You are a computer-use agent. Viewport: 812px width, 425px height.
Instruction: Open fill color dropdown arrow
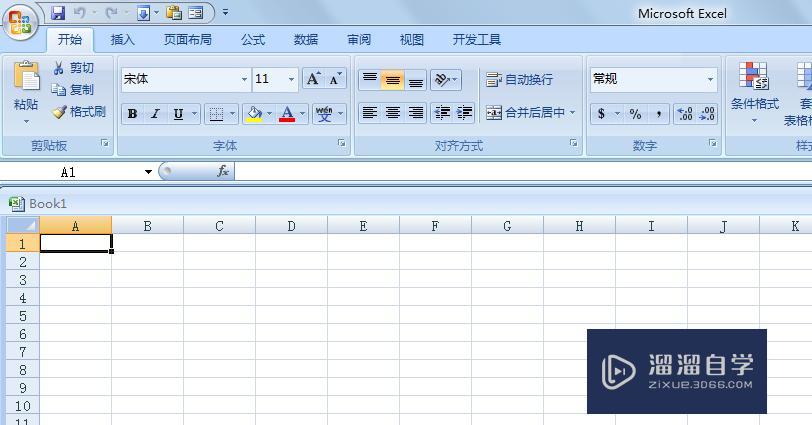(x=269, y=113)
